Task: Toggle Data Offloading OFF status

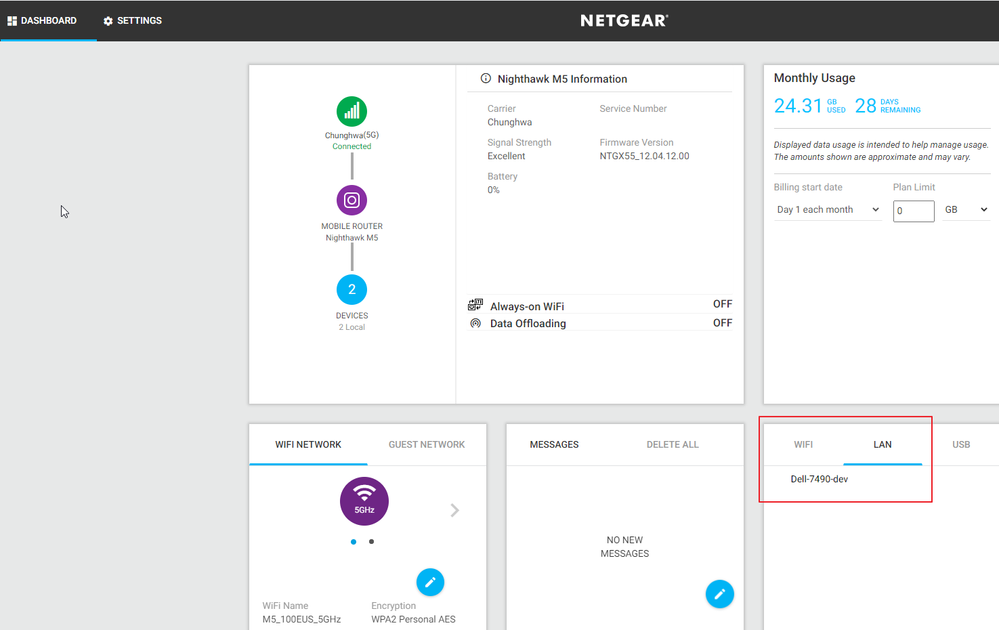Action: [x=722, y=323]
